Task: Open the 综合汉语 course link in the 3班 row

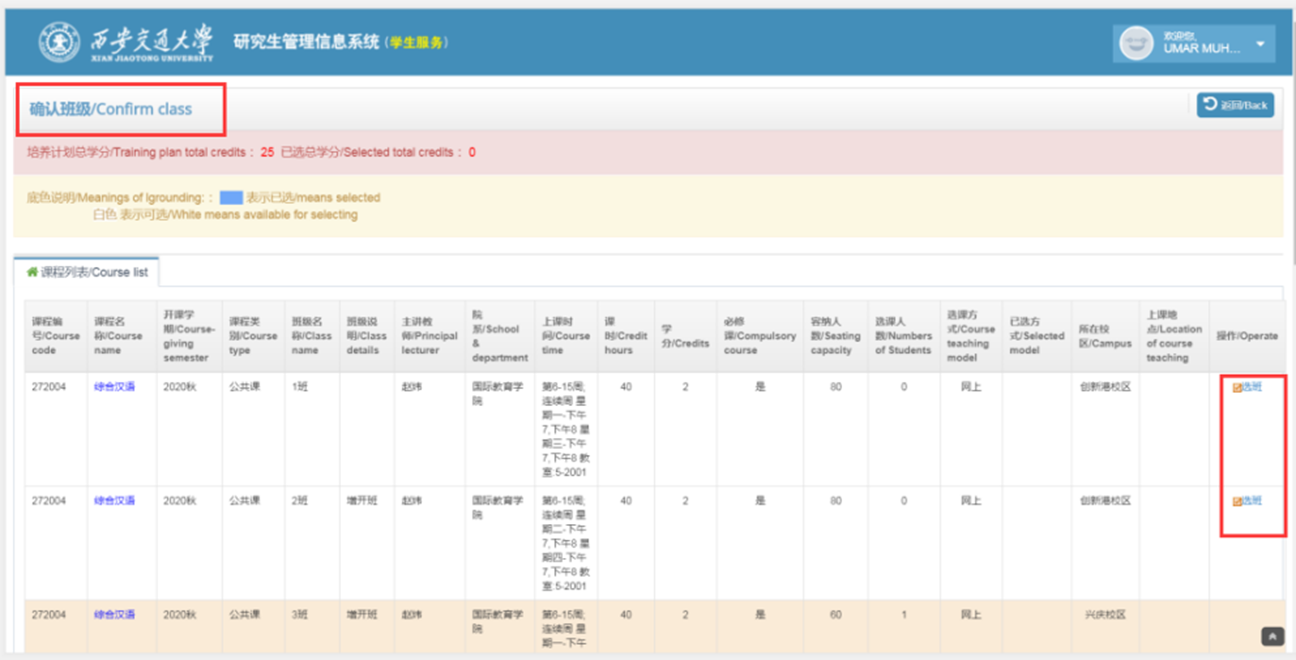Action: (114, 615)
